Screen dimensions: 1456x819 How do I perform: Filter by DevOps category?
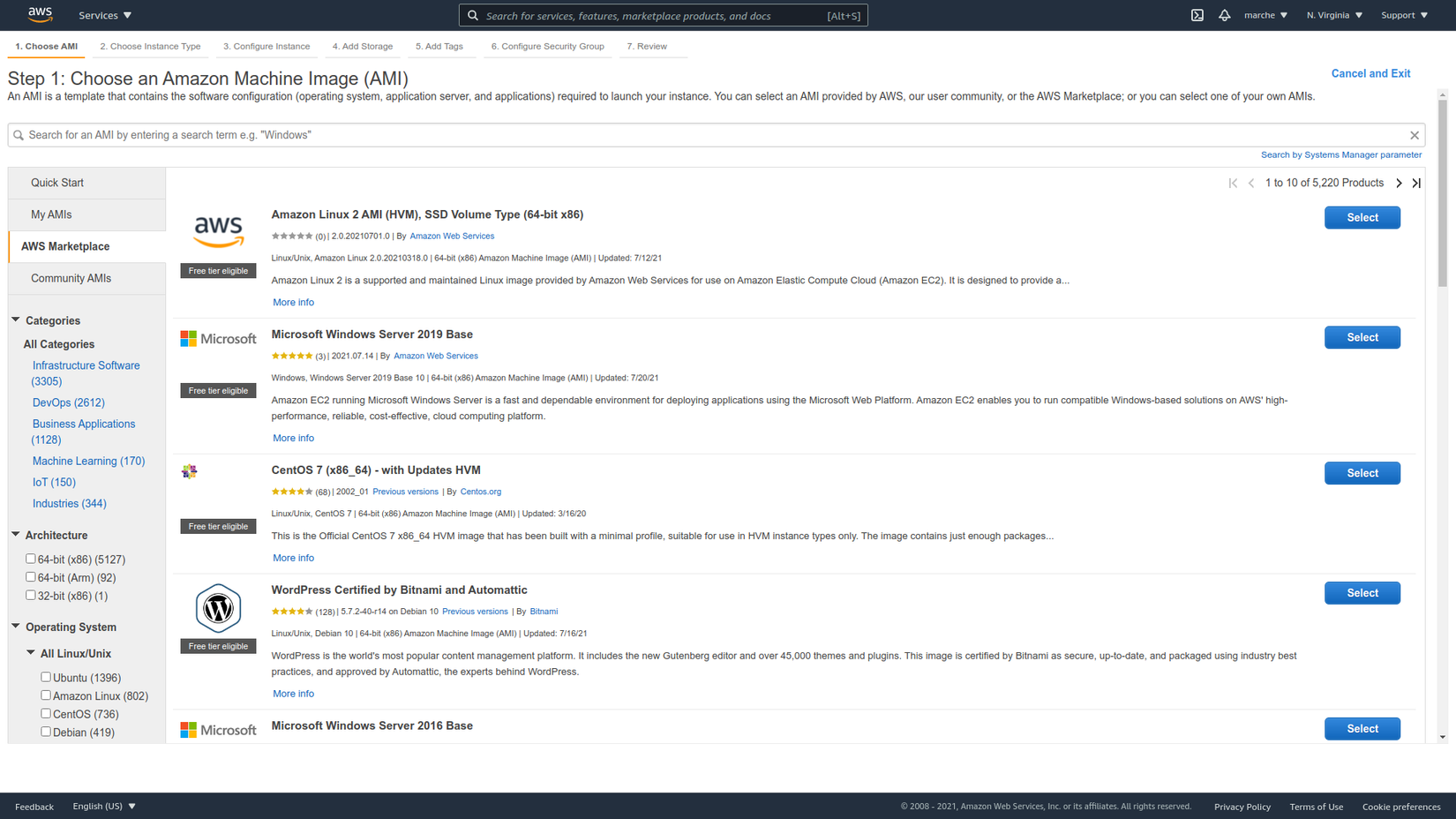(69, 402)
